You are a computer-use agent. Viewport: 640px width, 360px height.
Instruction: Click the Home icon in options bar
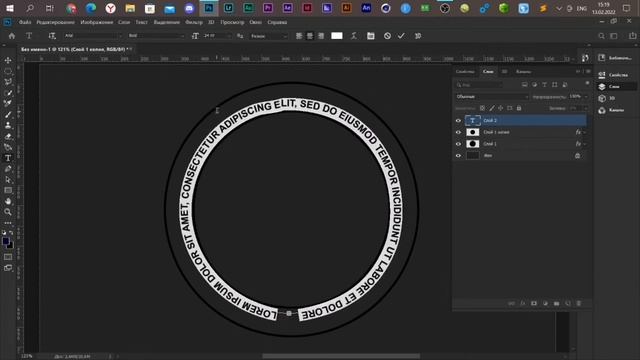[12, 36]
